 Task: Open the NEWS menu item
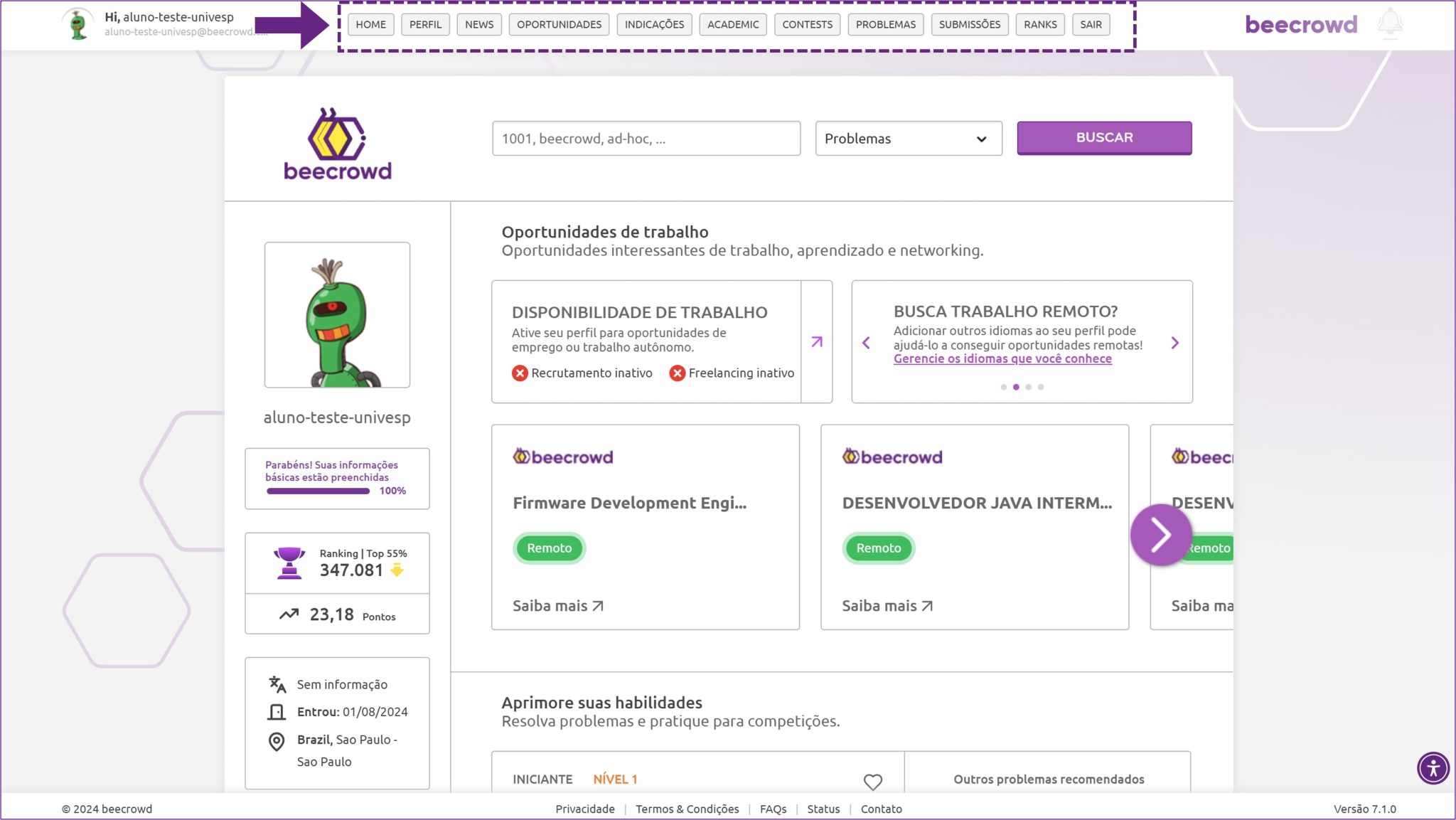(479, 24)
